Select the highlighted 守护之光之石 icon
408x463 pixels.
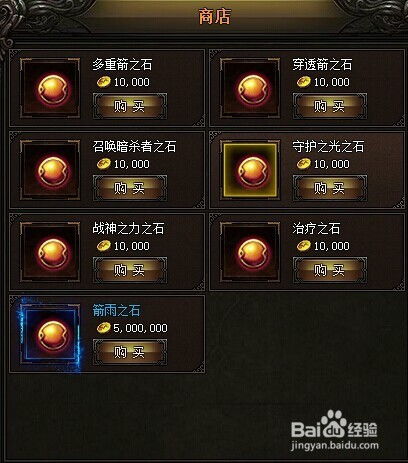[250, 170]
